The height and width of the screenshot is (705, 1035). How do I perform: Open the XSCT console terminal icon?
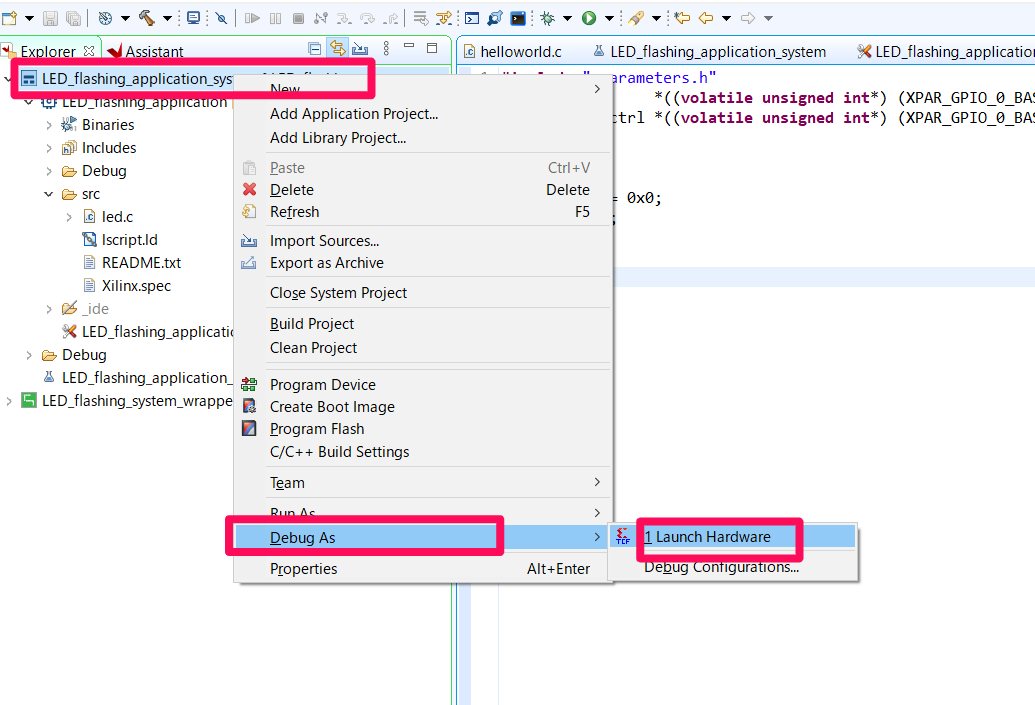click(x=472, y=18)
